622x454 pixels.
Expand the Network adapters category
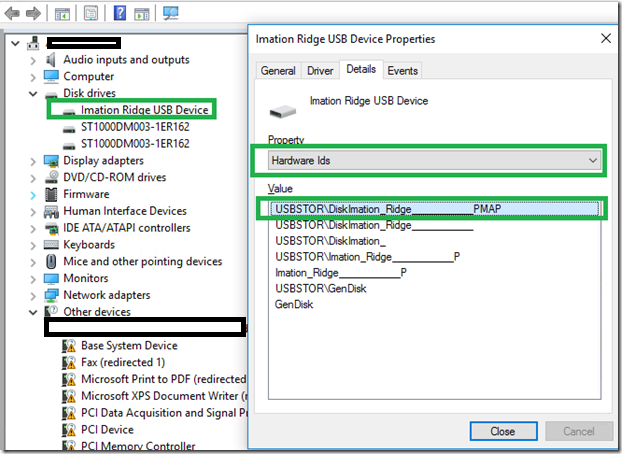(x=33, y=296)
